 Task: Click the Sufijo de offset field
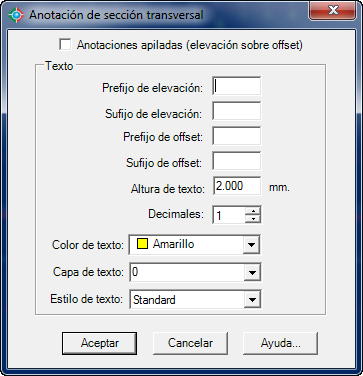tap(237, 161)
